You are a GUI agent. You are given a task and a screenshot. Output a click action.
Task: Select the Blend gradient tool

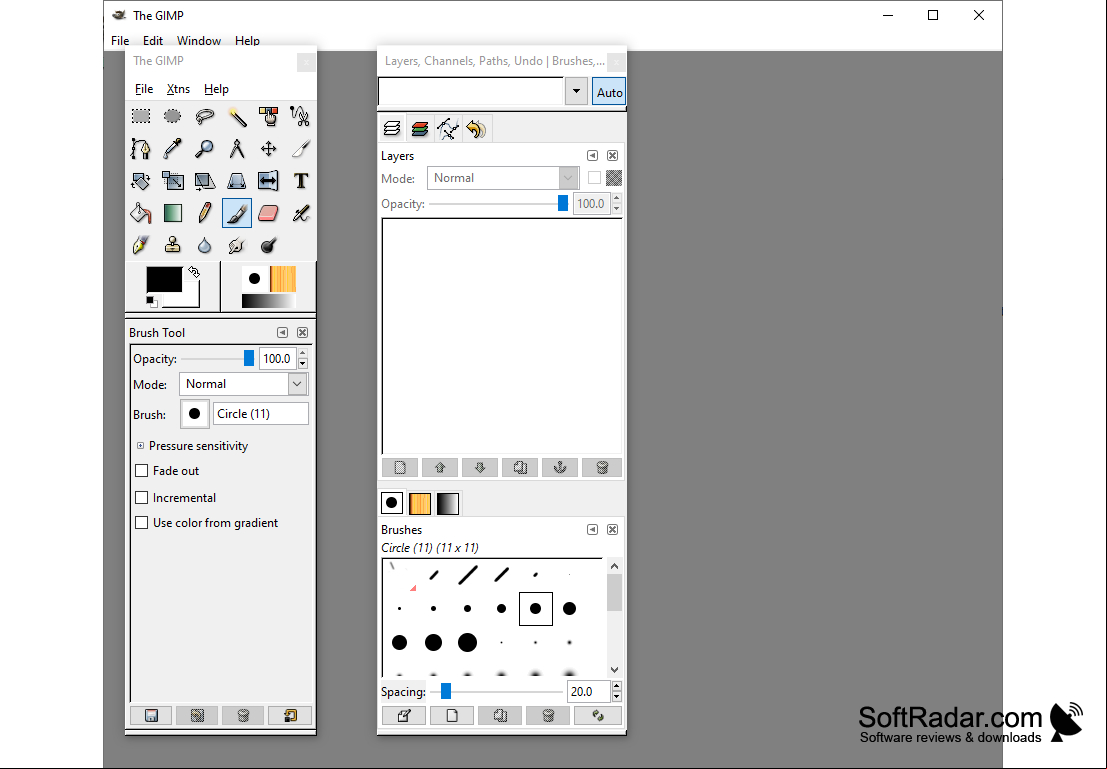(x=172, y=213)
